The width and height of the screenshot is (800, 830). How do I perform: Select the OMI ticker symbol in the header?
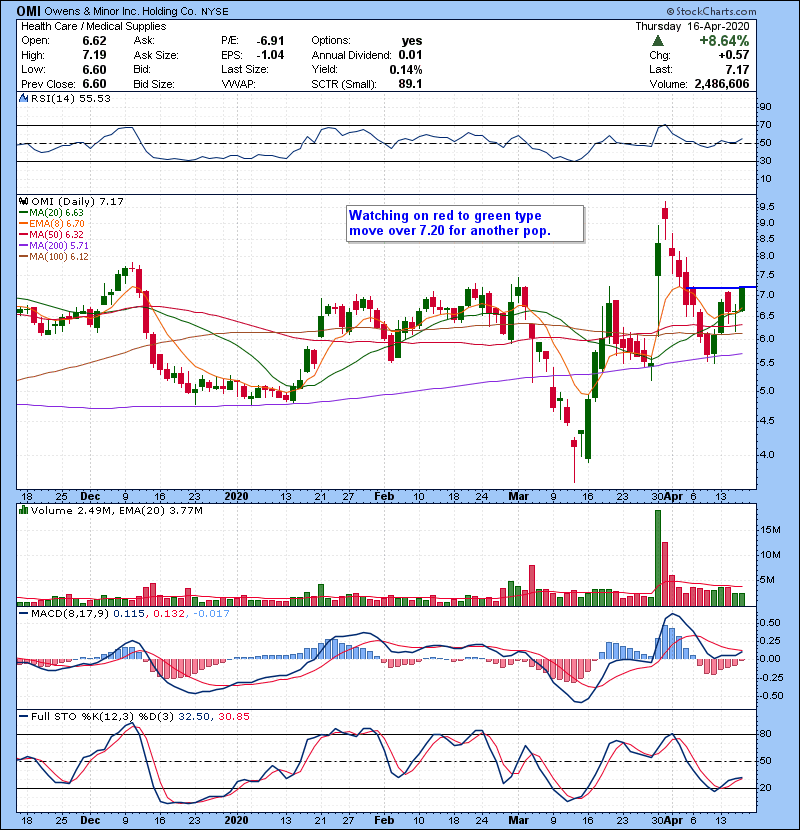click(x=29, y=11)
